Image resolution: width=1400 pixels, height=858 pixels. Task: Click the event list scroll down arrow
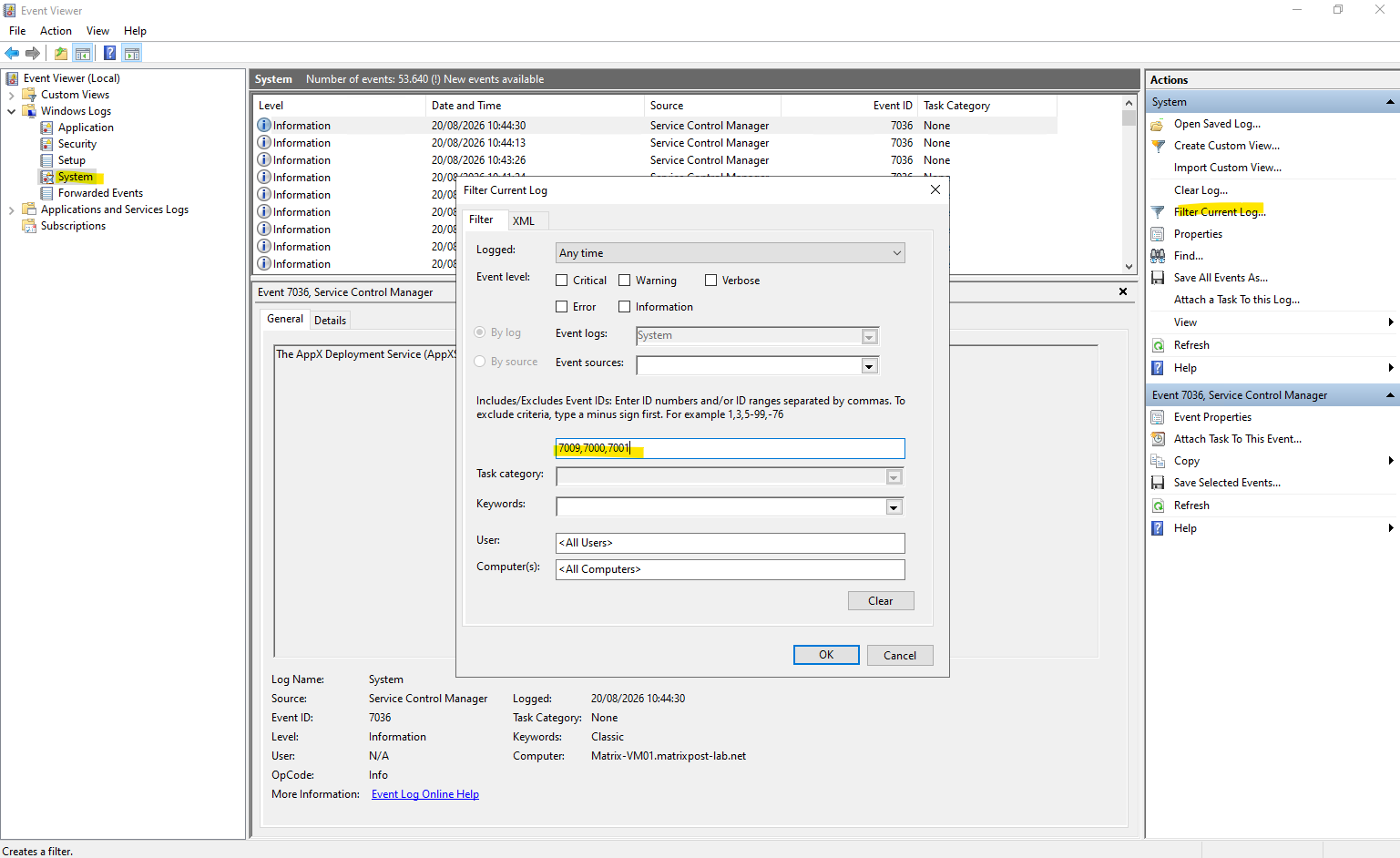1129,267
